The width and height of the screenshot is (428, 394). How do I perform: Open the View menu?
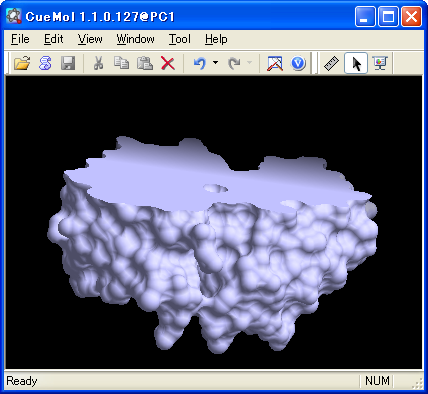pyautogui.click(x=90, y=39)
